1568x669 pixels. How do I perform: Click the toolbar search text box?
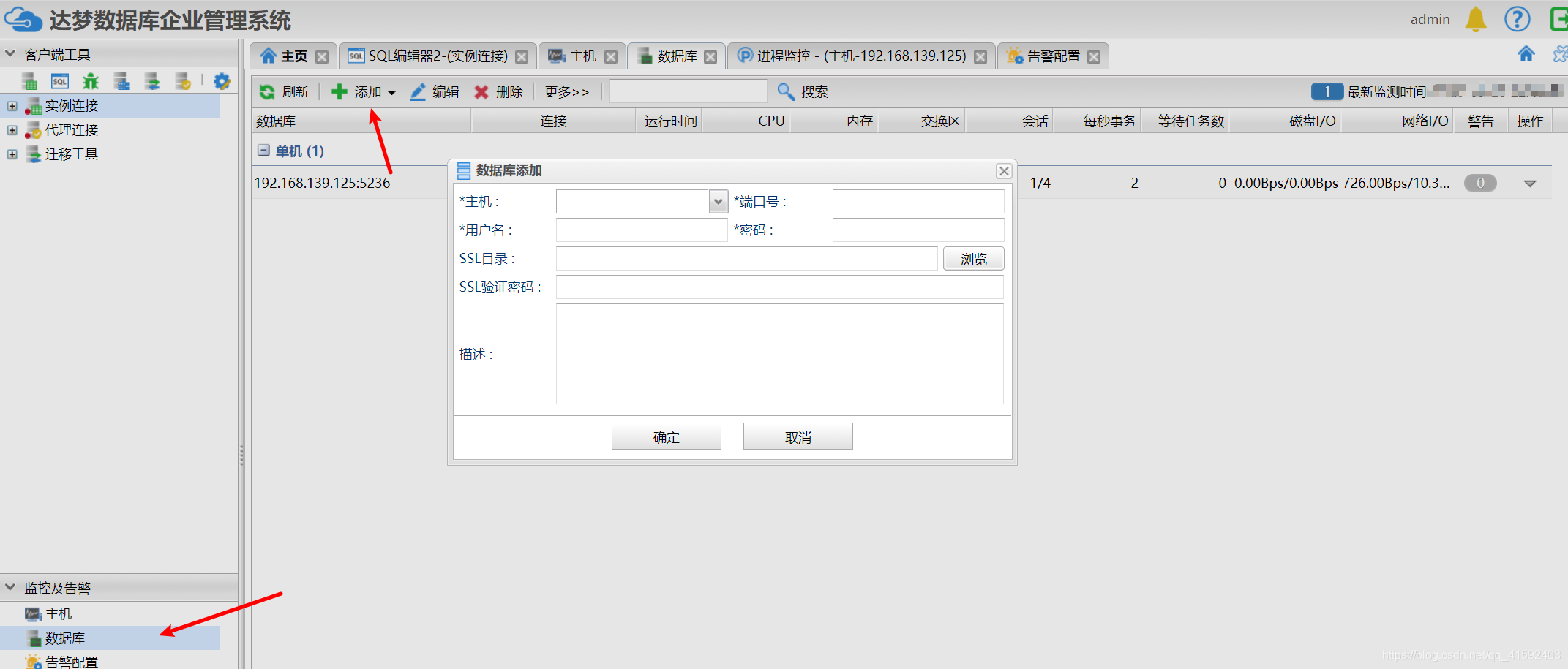689,91
